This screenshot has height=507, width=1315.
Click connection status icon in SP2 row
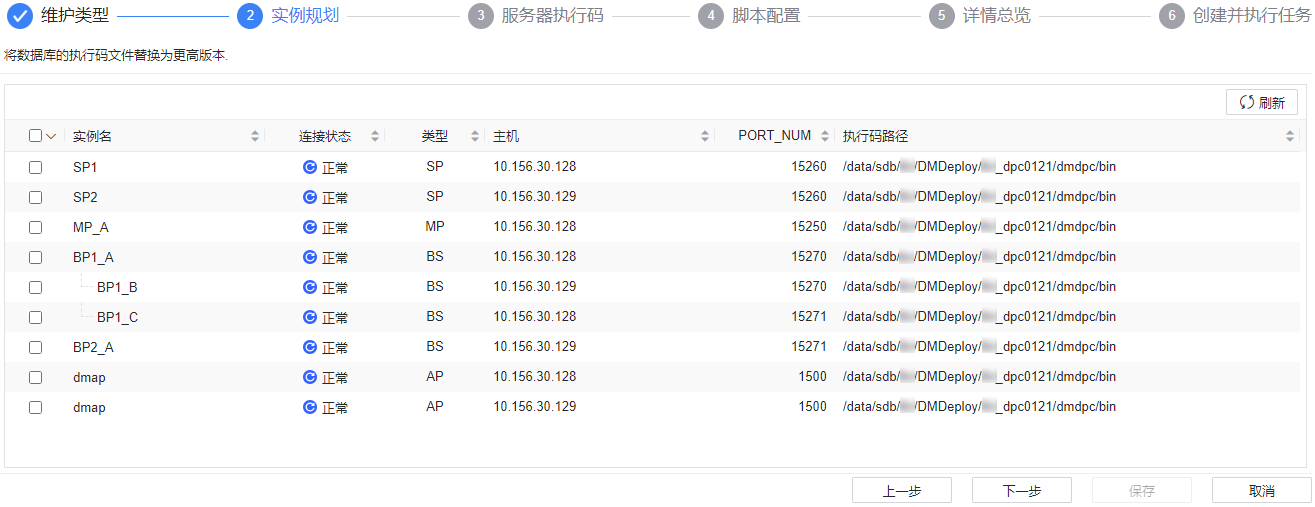click(x=310, y=197)
